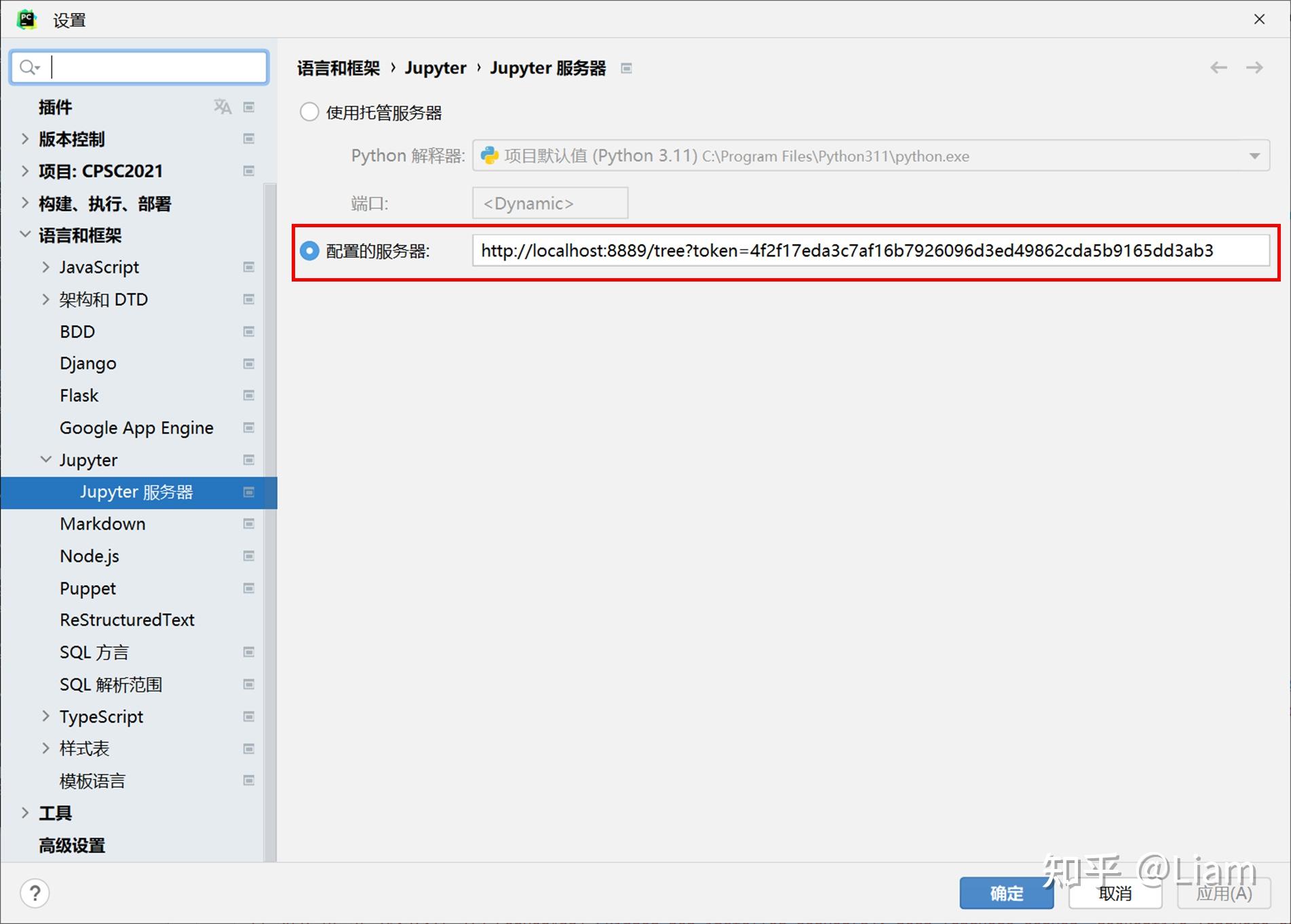Image resolution: width=1291 pixels, height=924 pixels.
Task: Switch to 语言和框架 via the breadcrumb
Action: point(337,68)
